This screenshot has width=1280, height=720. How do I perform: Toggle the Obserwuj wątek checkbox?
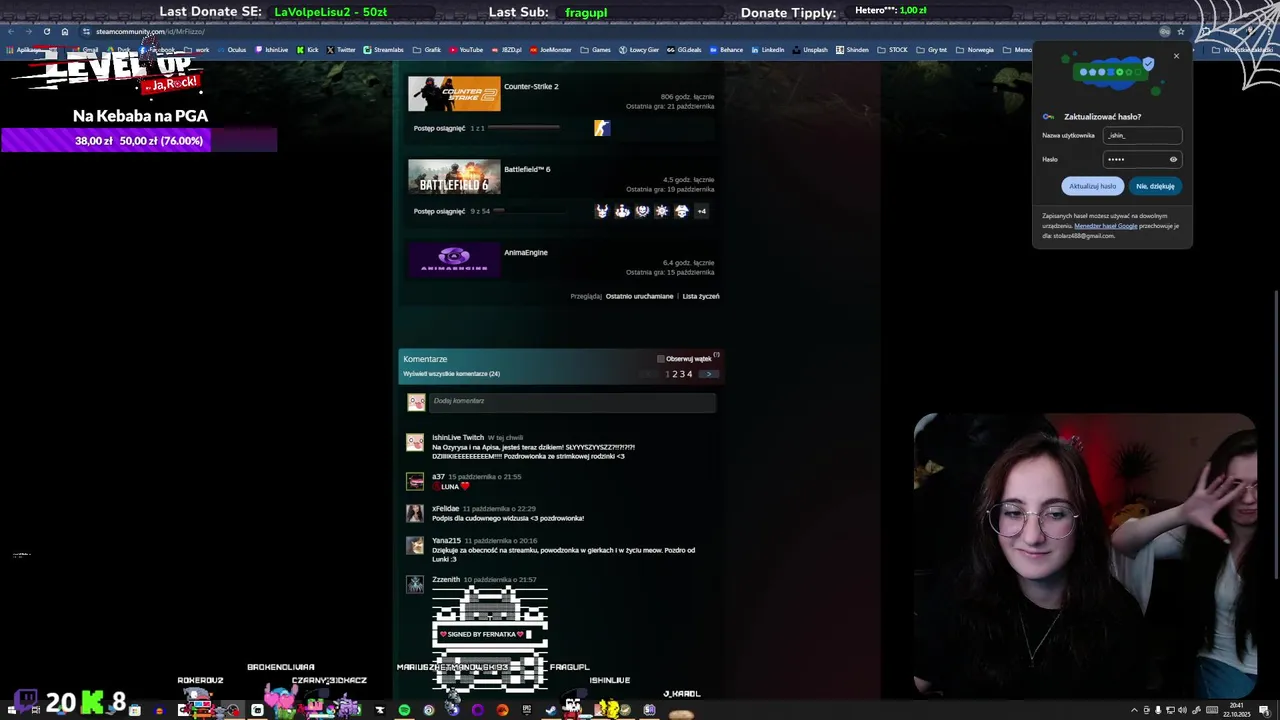(660, 359)
